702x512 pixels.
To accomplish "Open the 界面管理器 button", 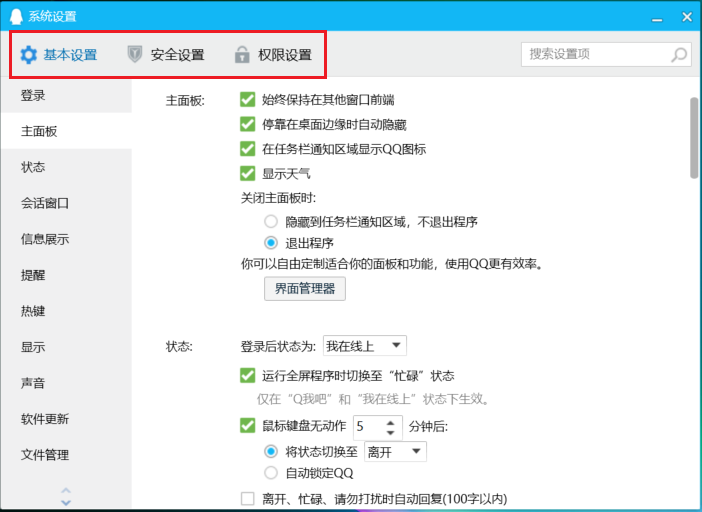I will pyautogui.click(x=305, y=289).
